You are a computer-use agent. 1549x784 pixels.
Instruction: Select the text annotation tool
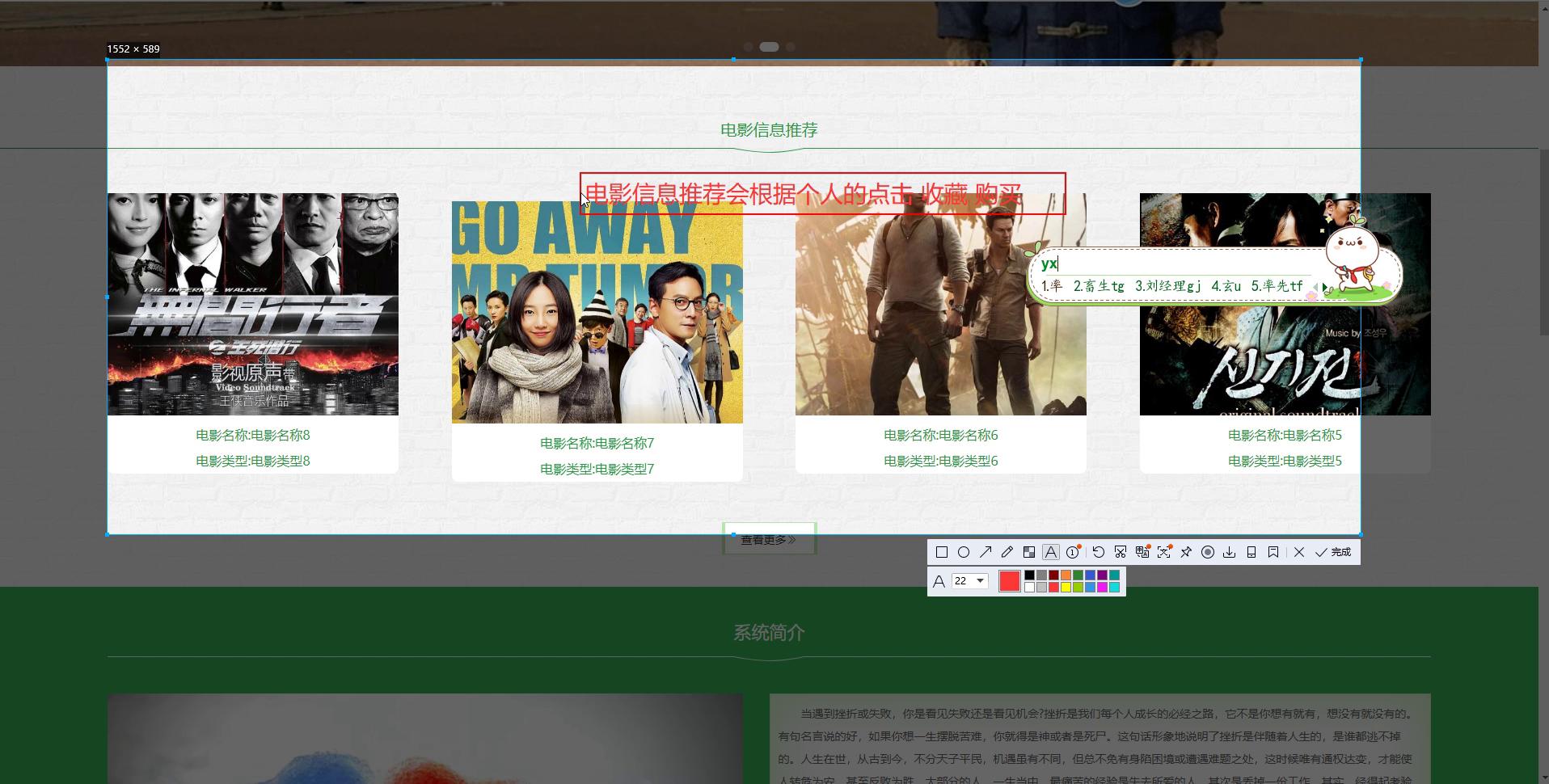[1051, 552]
